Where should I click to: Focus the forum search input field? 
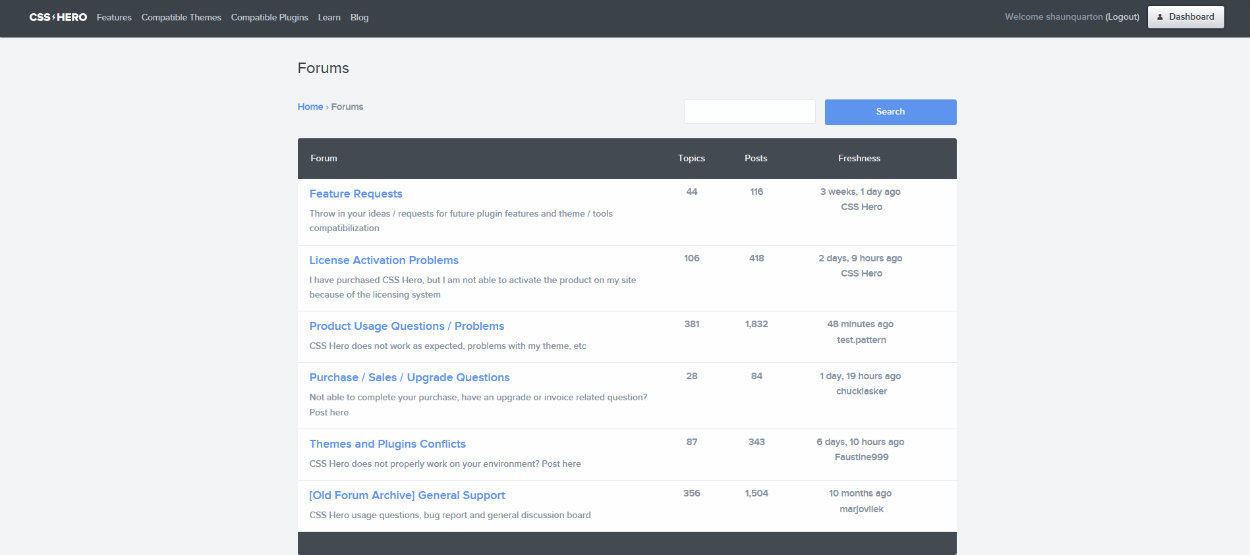click(750, 112)
